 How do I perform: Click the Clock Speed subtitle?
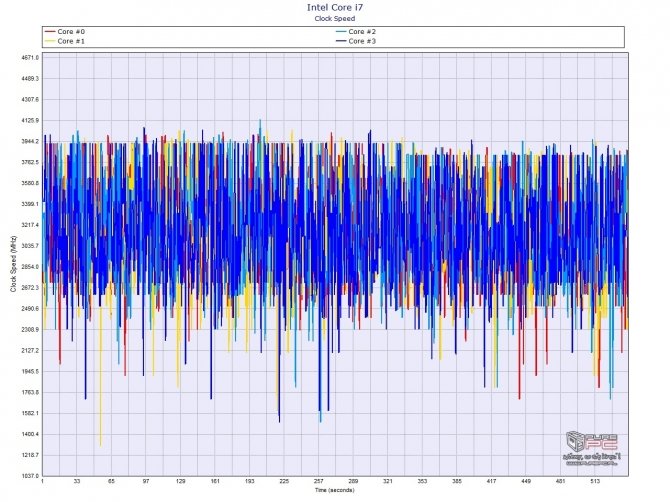coord(335,18)
